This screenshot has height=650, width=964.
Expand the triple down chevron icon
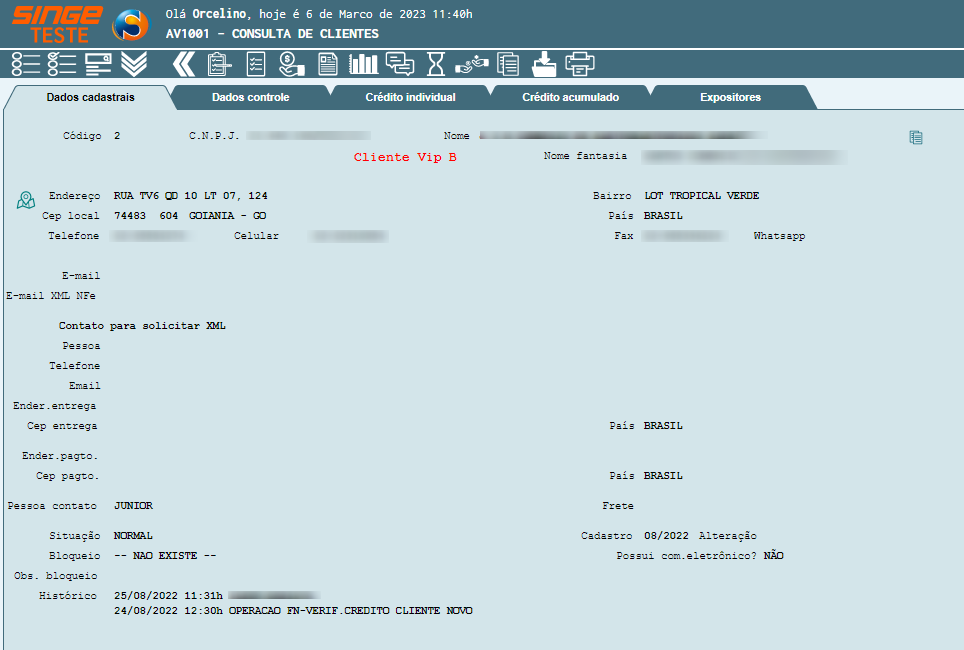click(x=134, y=64)
